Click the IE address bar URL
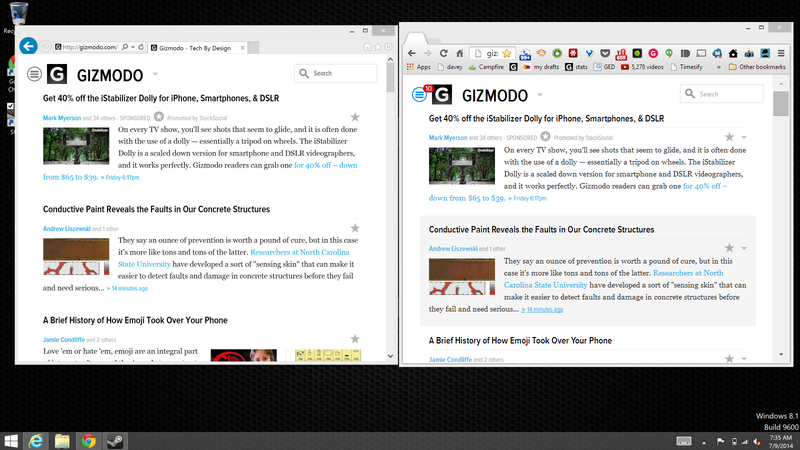The height and width of the screenshot is (450, 800). click(90, 47)
